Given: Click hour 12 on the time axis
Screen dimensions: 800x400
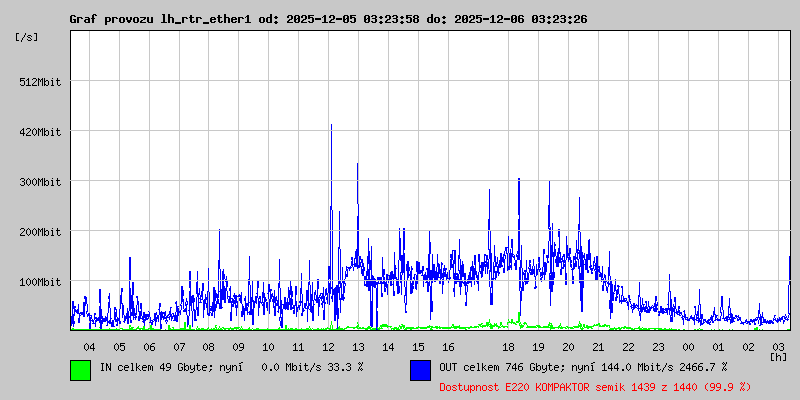Looking at the screenshot, I should 328,346.
